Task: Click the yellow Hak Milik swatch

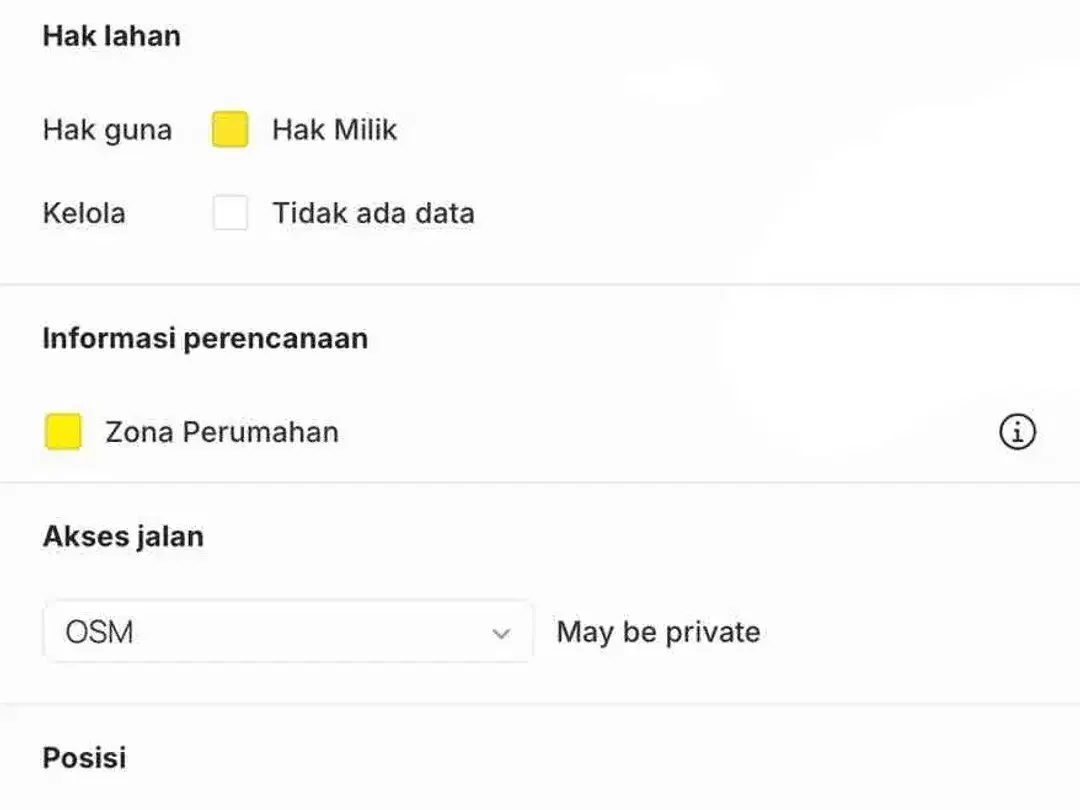Action: pos(230,129)
